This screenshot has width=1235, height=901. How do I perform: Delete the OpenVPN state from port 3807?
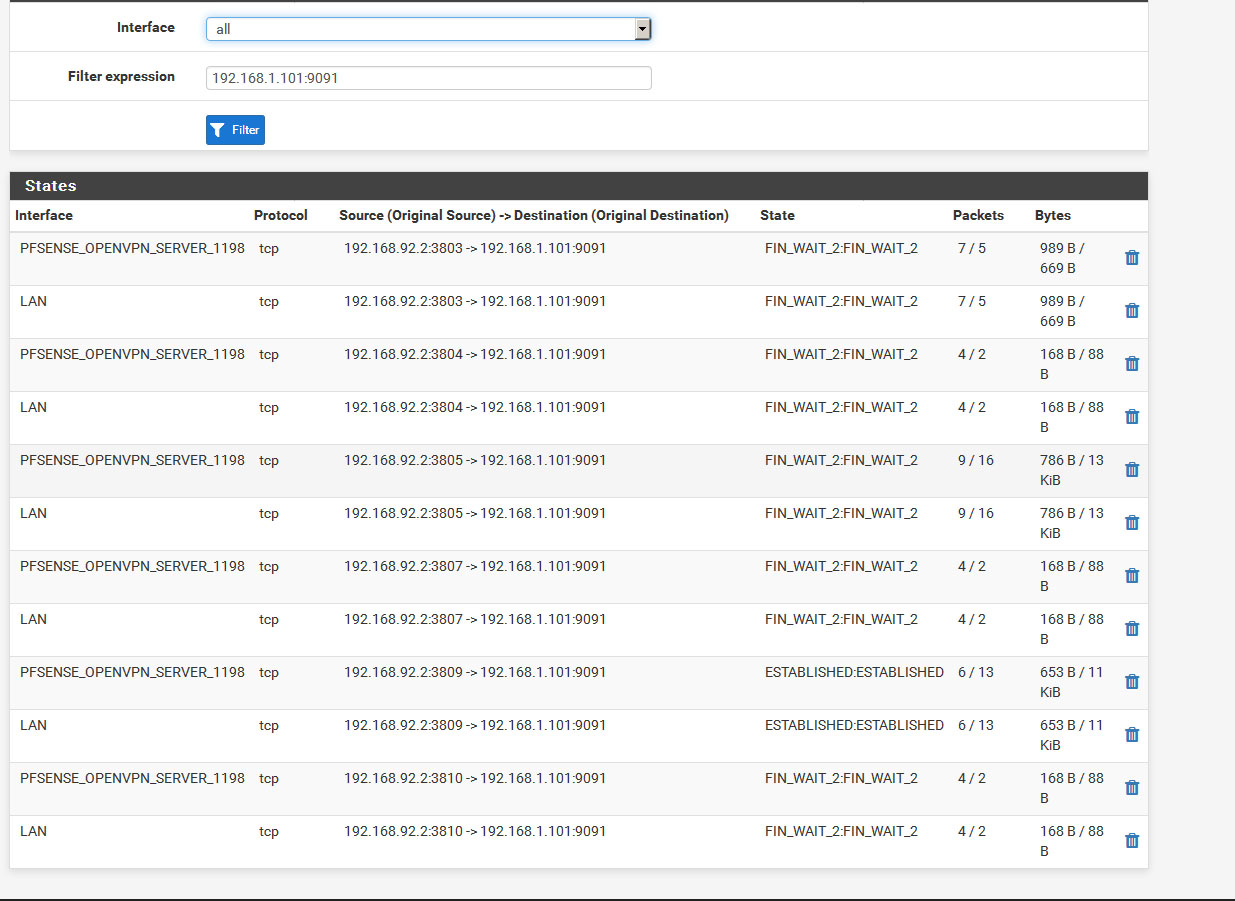1131,576
